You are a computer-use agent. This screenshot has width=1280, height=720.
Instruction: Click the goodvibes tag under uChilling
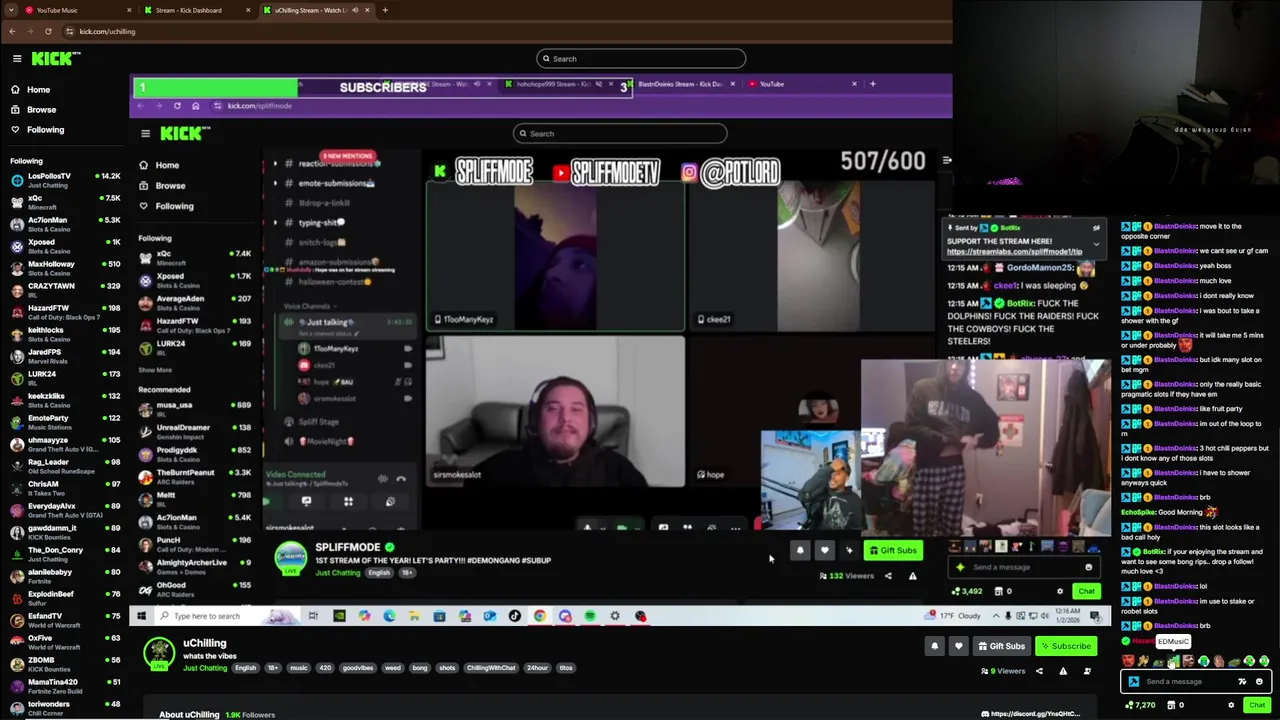[x=357, y=668]
